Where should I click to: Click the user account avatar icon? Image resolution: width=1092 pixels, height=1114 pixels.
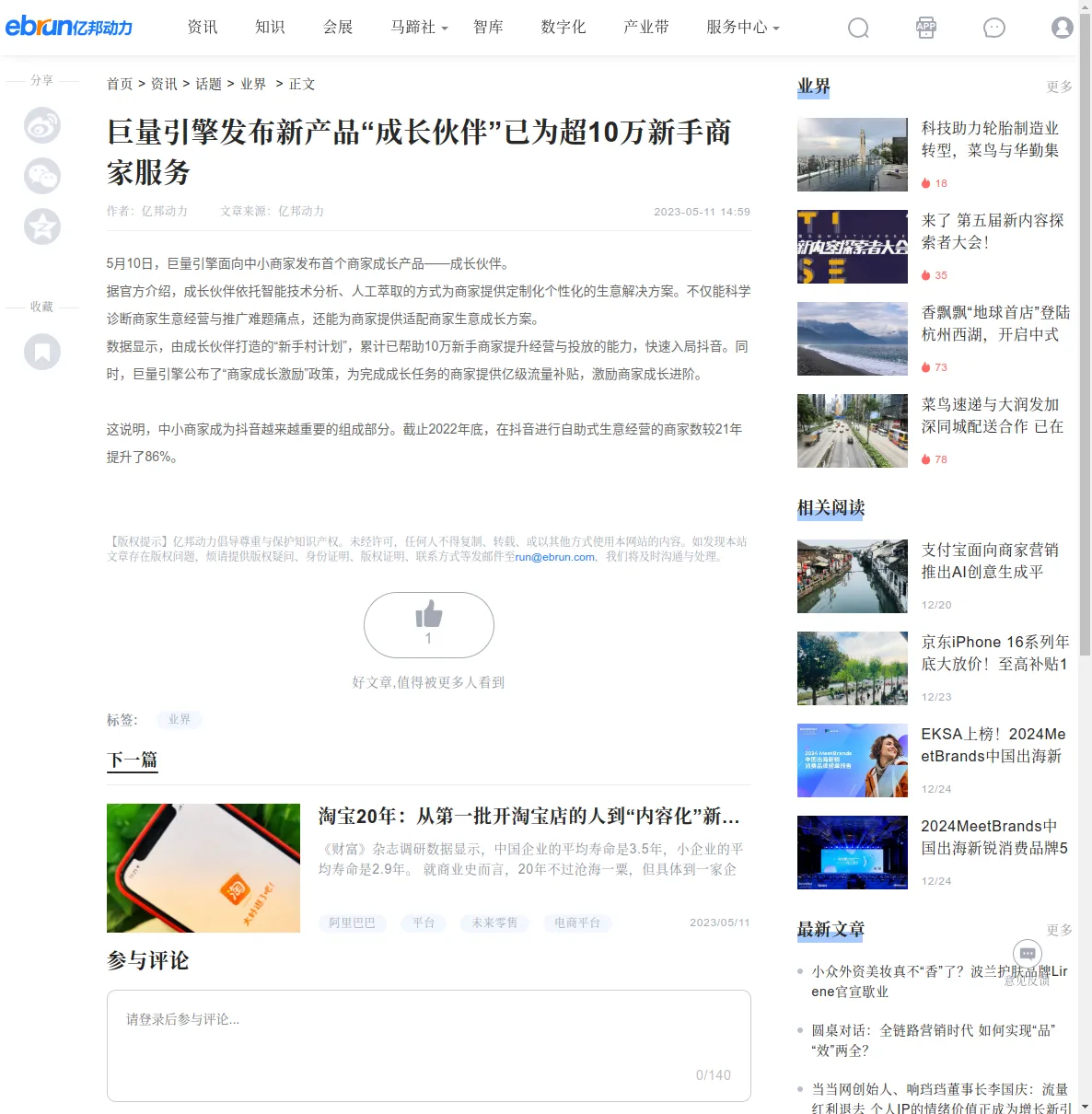(x=1063, y=28)
